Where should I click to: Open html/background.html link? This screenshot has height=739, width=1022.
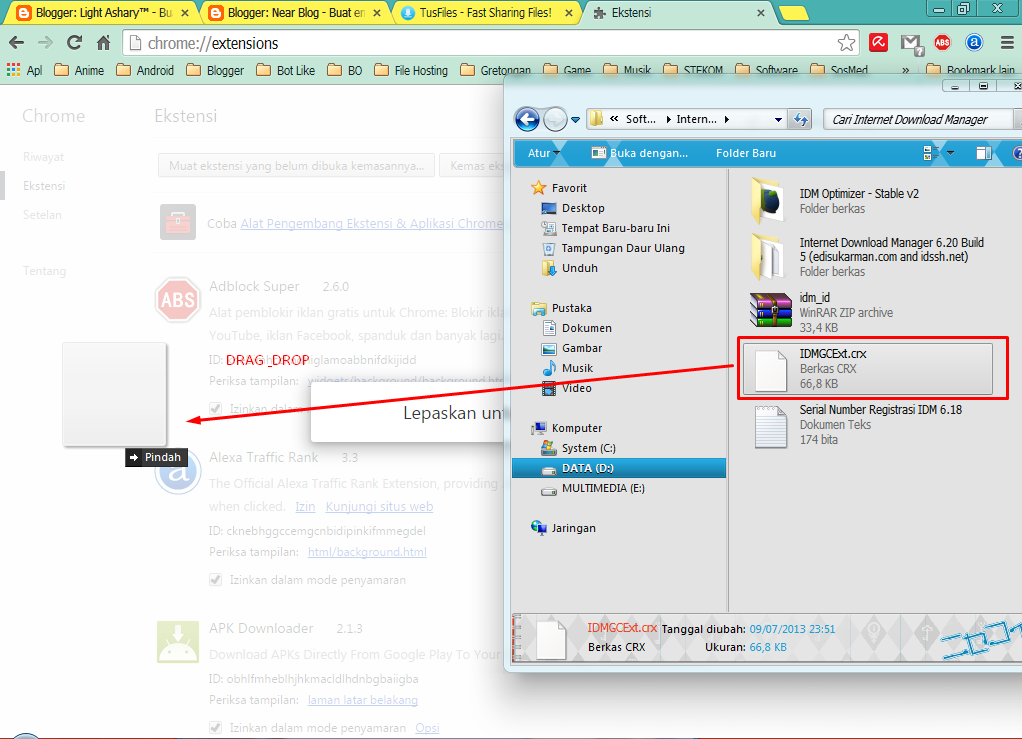[367, 552]
